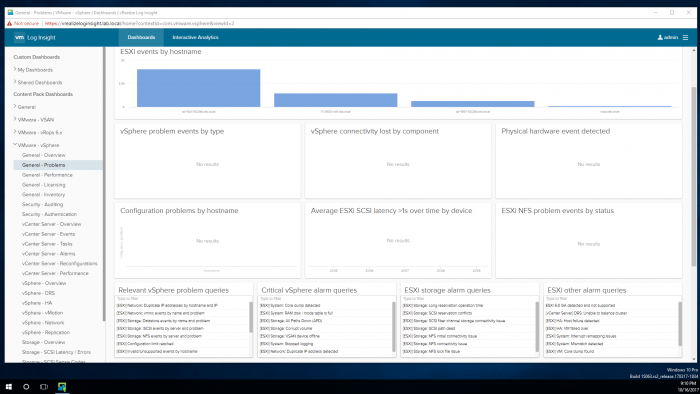Viewport: 700px width, 394px height.
Task: Open the Core dump detected query
Action: pyautogui.click(x=290, y=305)
